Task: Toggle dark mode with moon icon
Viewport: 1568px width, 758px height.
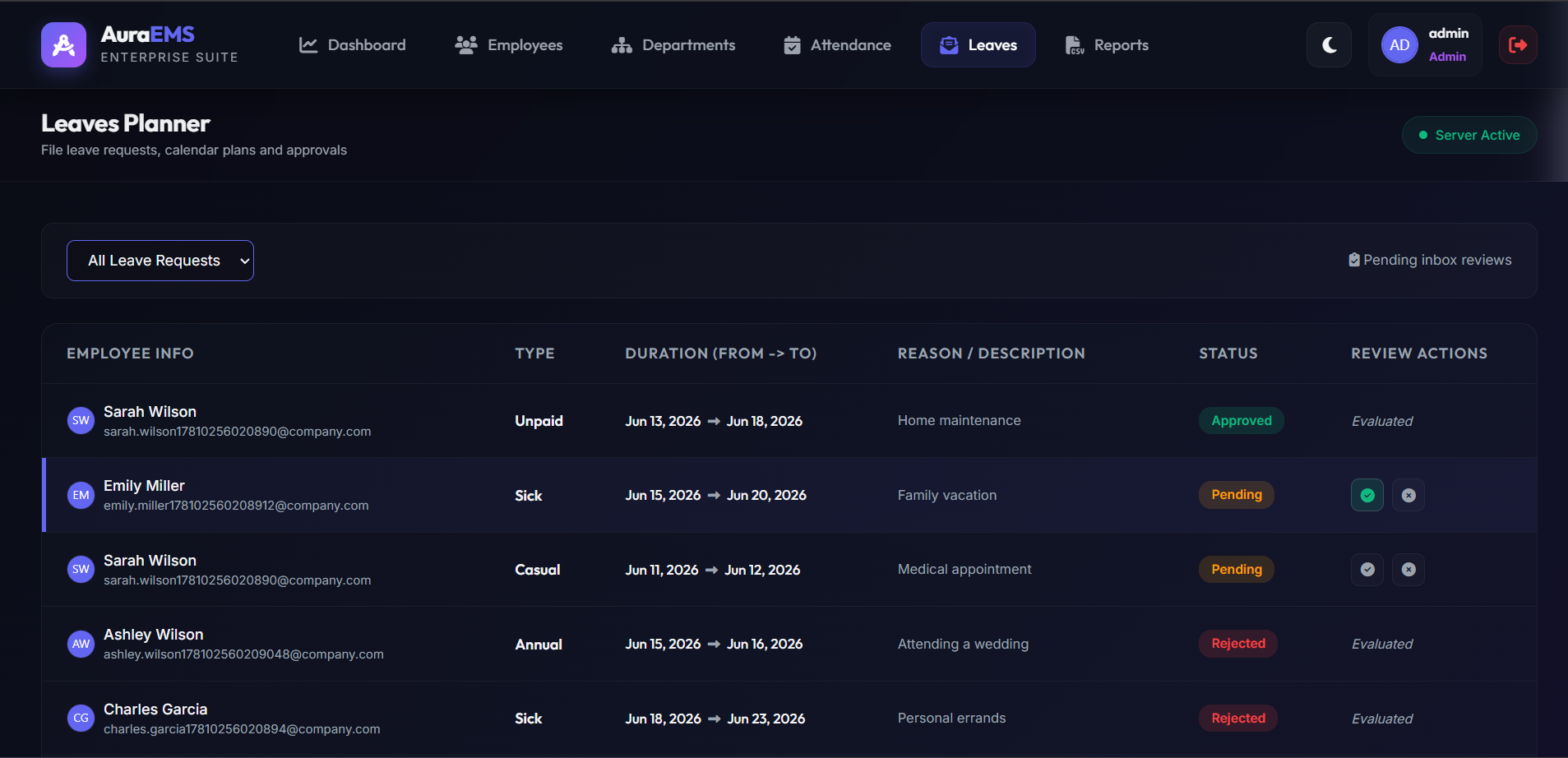Action: 1329,45
